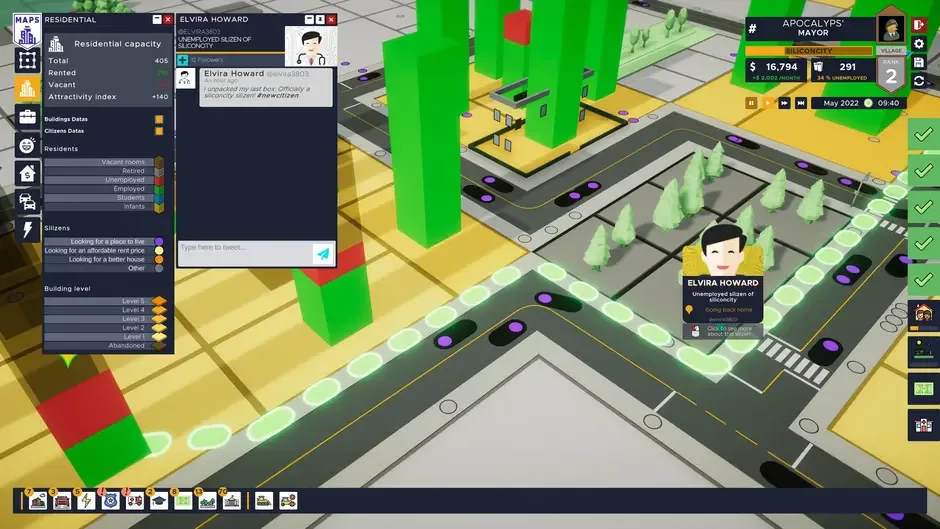Pause the game time
940x529 pixels.
tap(751, 103)
